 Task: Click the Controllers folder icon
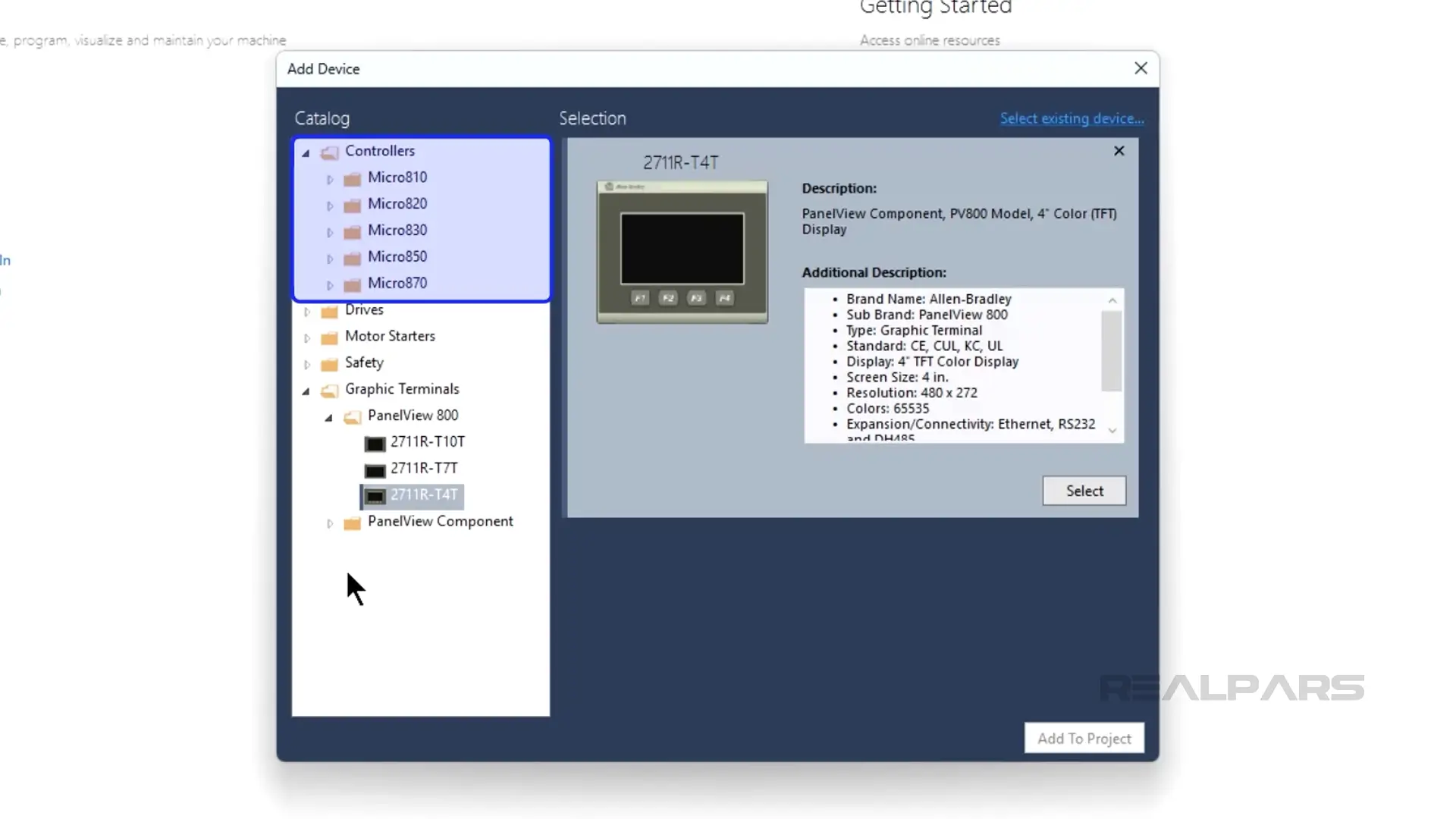(329, 152)
